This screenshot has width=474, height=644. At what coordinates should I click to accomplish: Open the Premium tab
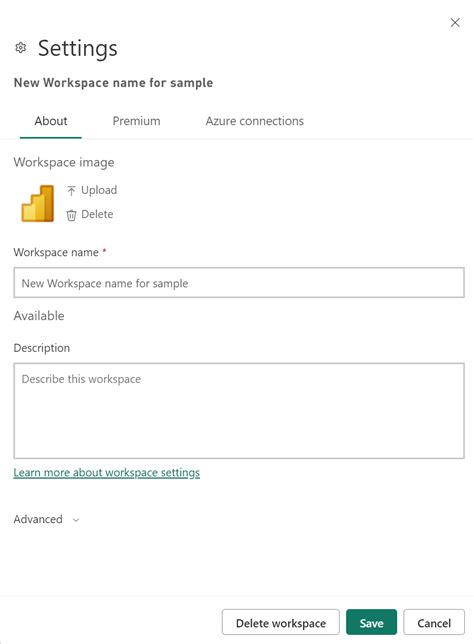136,121
